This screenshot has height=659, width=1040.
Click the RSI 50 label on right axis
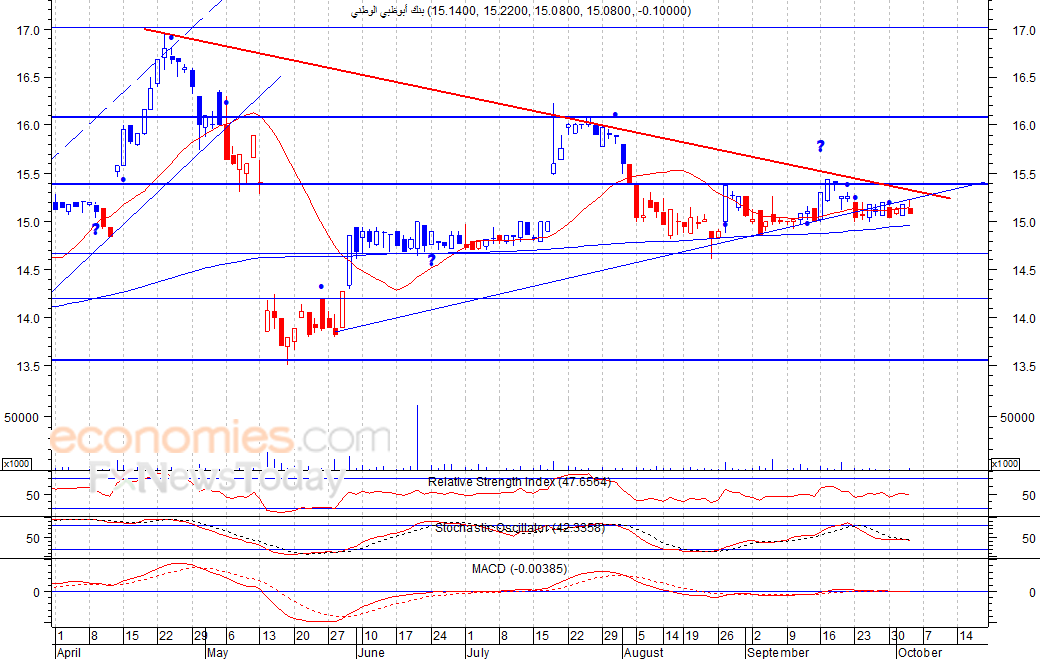point(1029,496)
